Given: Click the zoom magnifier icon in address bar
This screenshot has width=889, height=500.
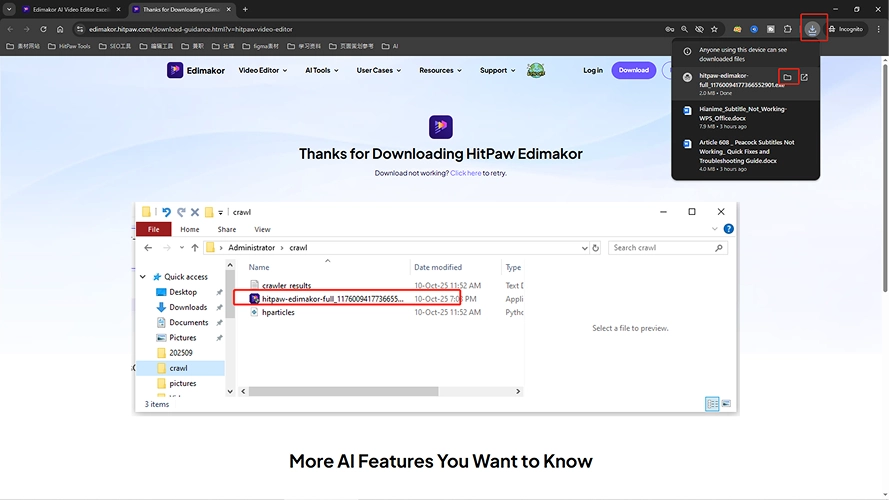Looking at the screenshot, I should pos(684,29).
